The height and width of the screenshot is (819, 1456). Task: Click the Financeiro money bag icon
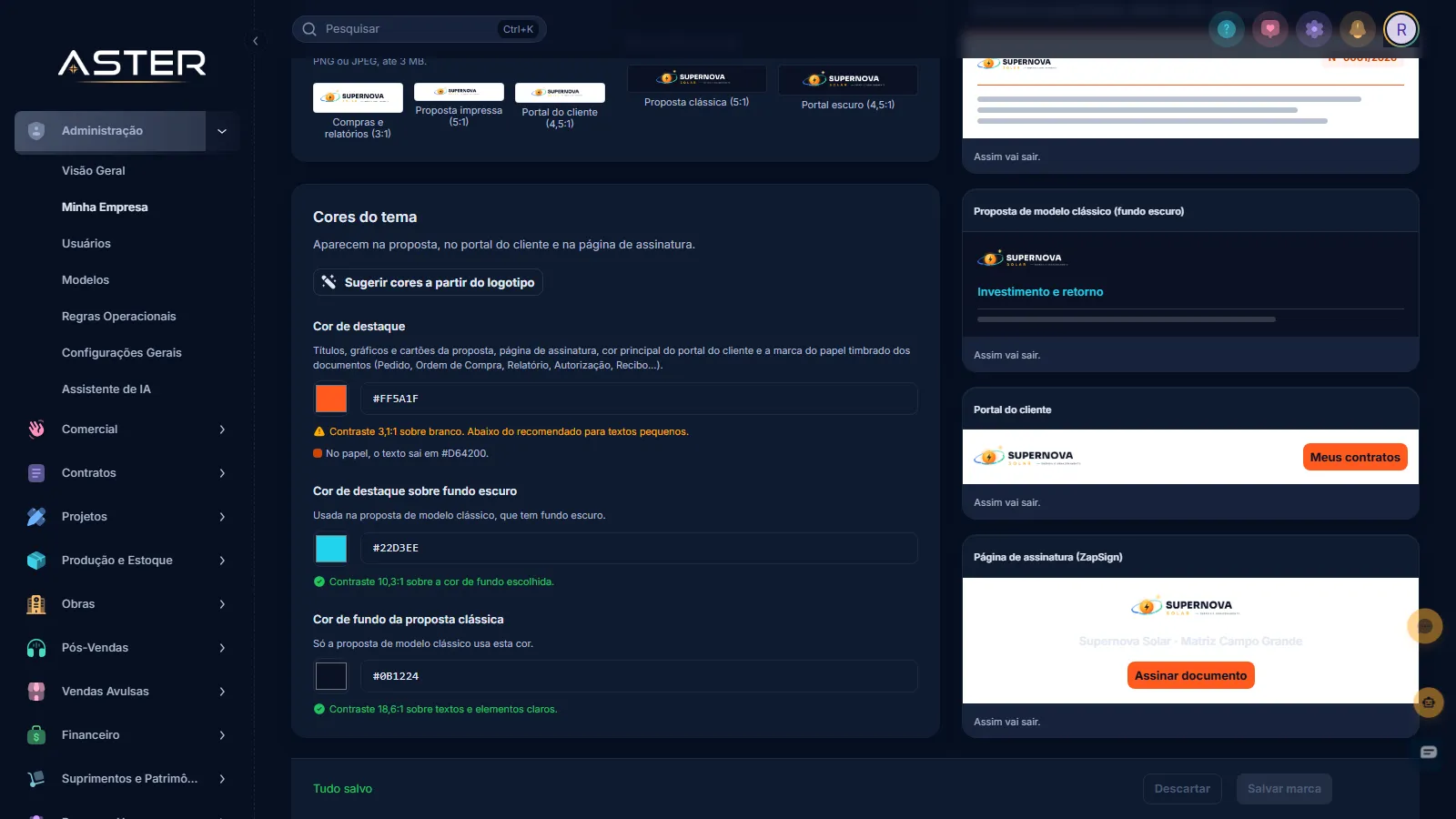36,735
